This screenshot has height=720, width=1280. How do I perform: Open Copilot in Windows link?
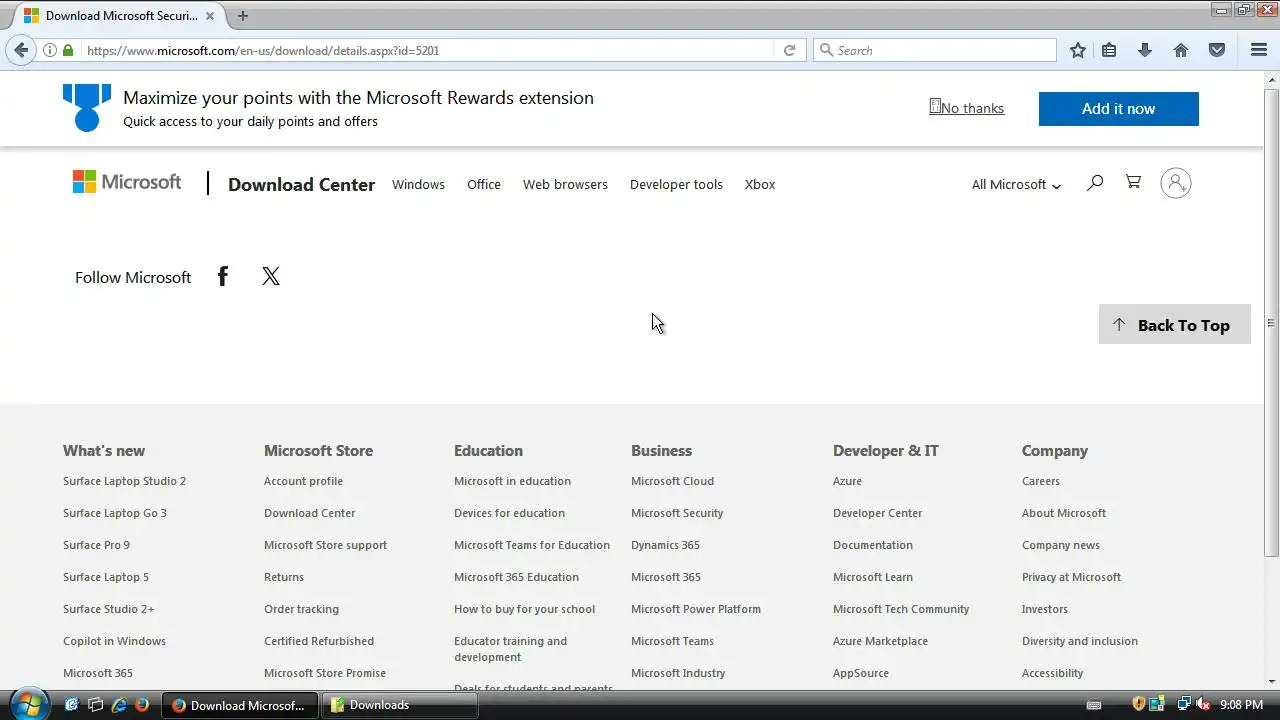(114, 641)
